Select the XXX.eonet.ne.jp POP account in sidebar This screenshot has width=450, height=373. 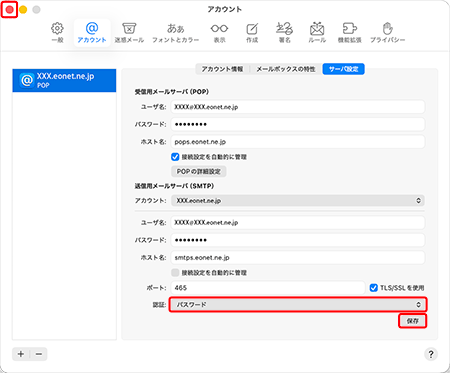pos(64,80)
